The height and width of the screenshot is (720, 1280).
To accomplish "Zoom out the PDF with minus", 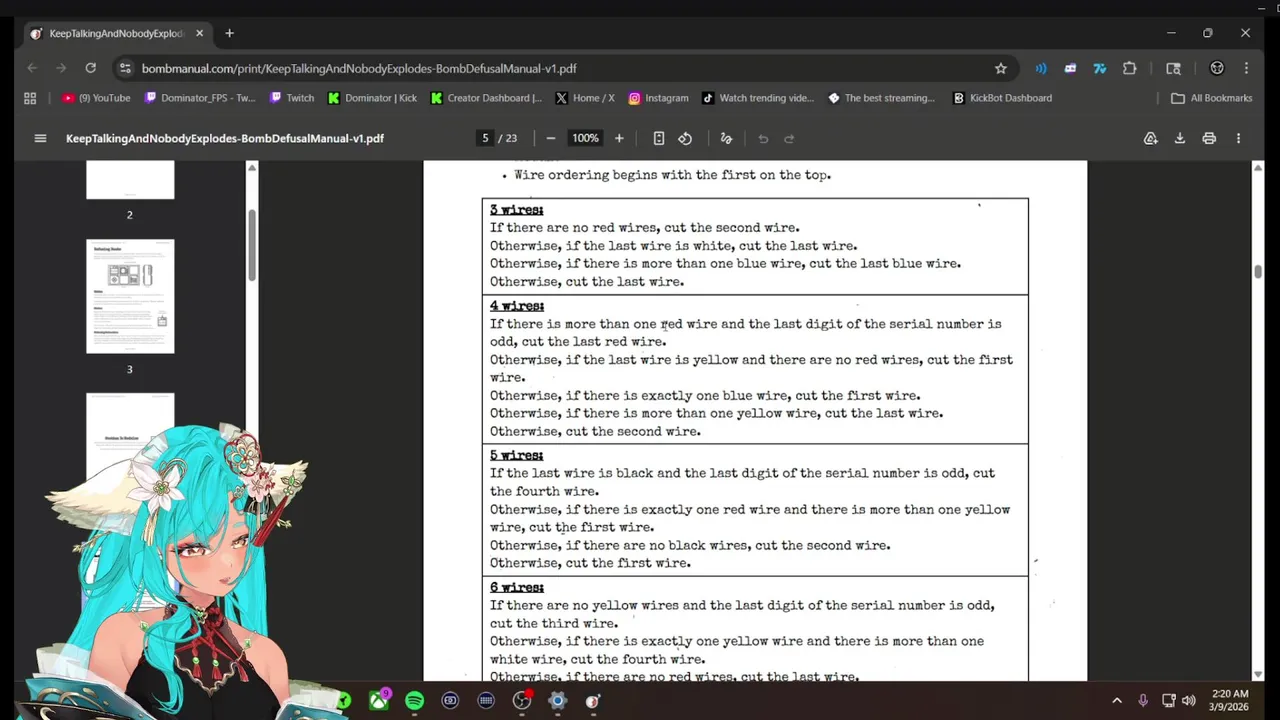I will tap(550, 138).
